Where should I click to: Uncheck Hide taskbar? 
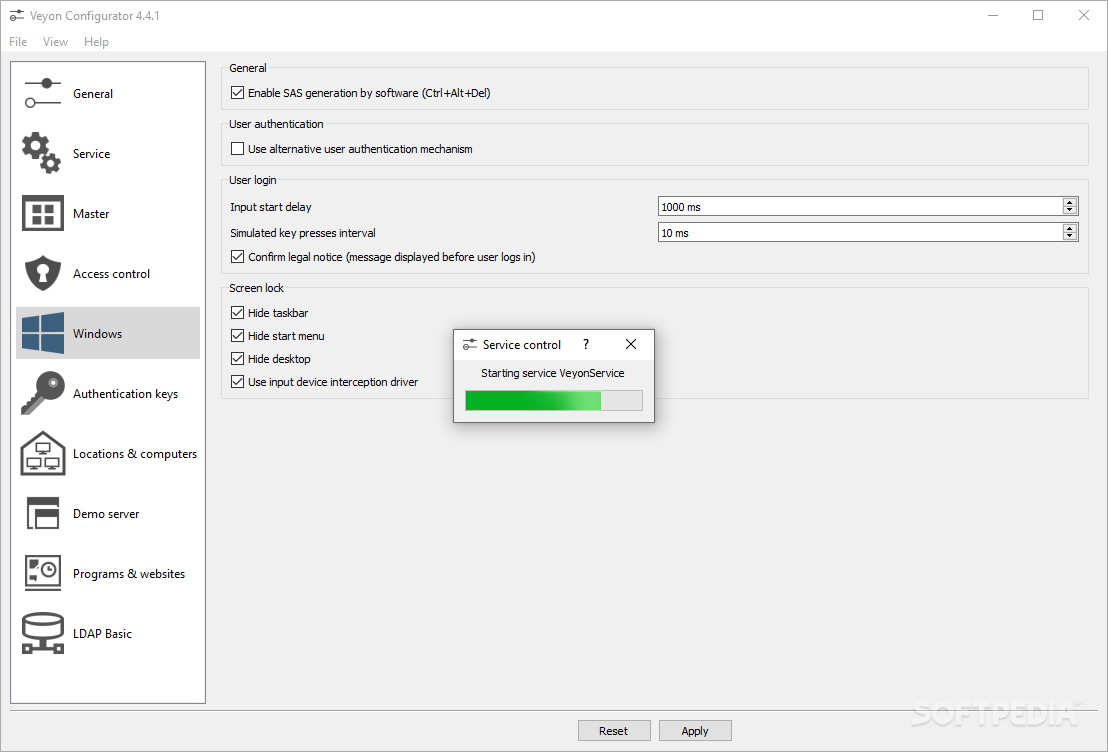coord(237,312)
